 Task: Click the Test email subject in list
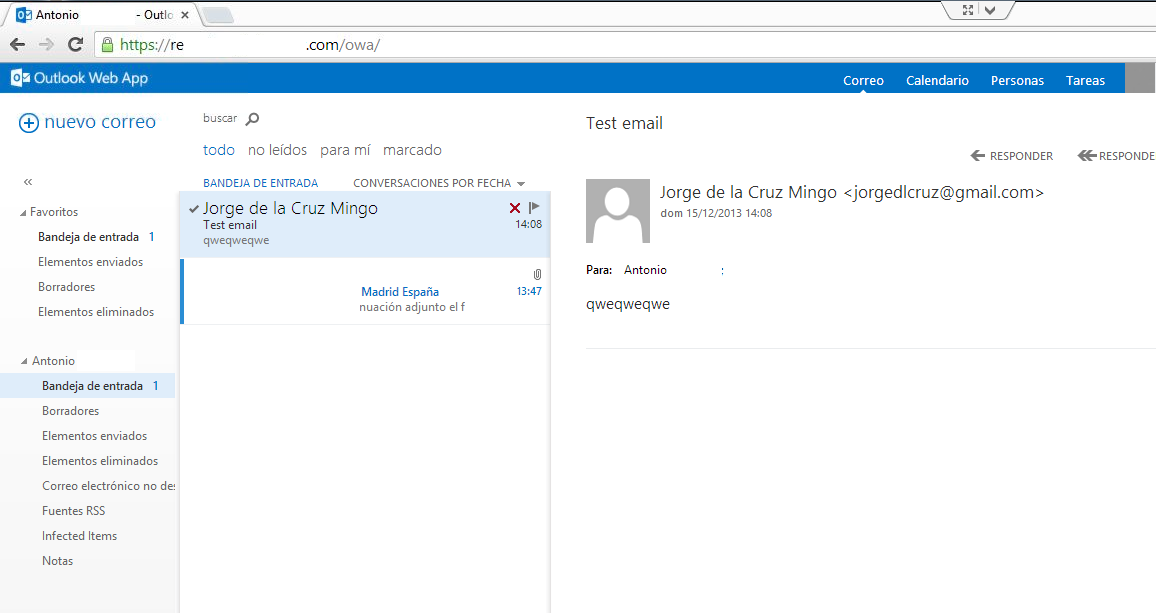230,225
